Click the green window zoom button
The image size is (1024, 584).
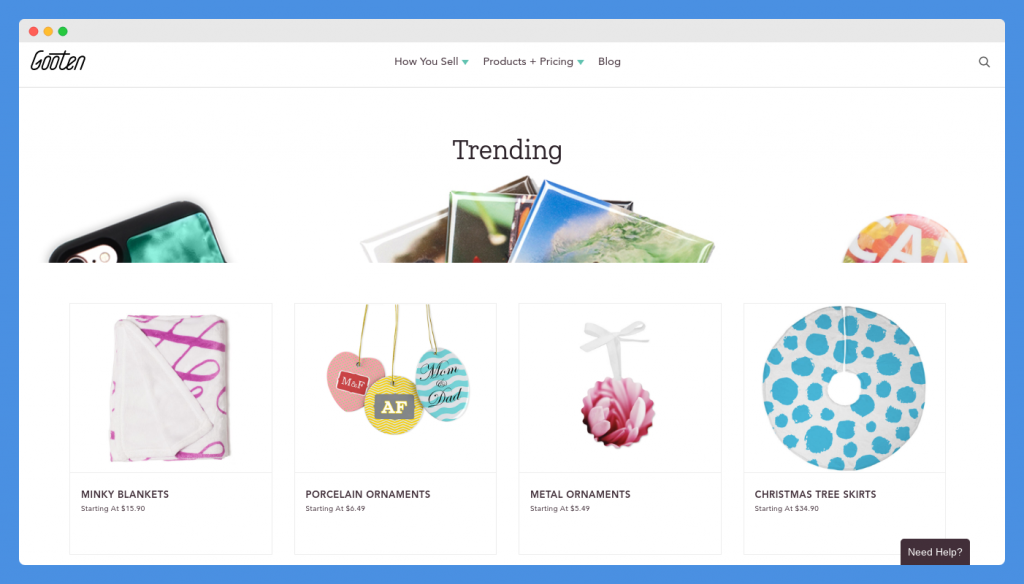point(63,31)
